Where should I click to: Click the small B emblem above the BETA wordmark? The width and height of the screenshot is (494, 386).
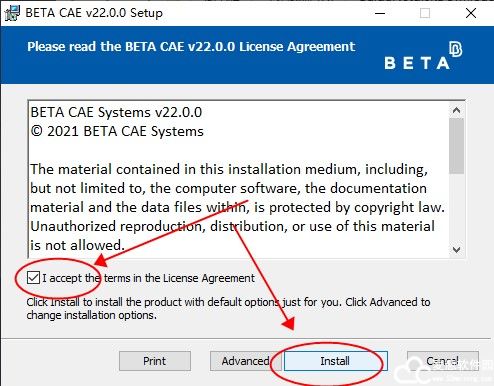point(455,49)
